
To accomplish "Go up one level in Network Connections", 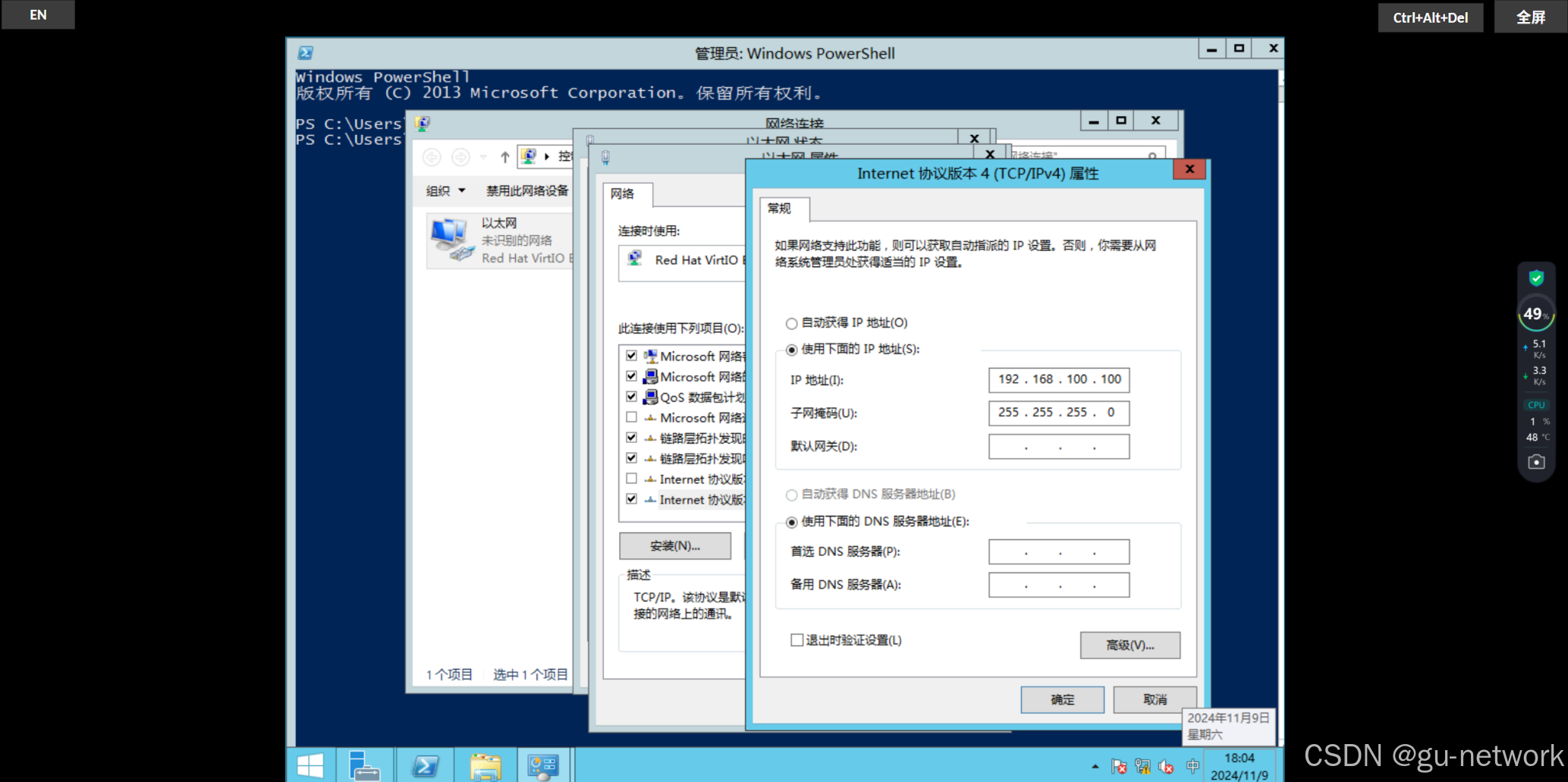I will tap(505, 157).
